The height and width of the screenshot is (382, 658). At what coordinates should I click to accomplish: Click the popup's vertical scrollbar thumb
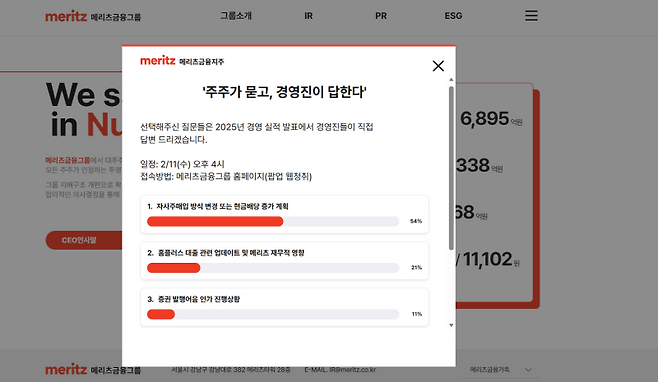[451, 168]
